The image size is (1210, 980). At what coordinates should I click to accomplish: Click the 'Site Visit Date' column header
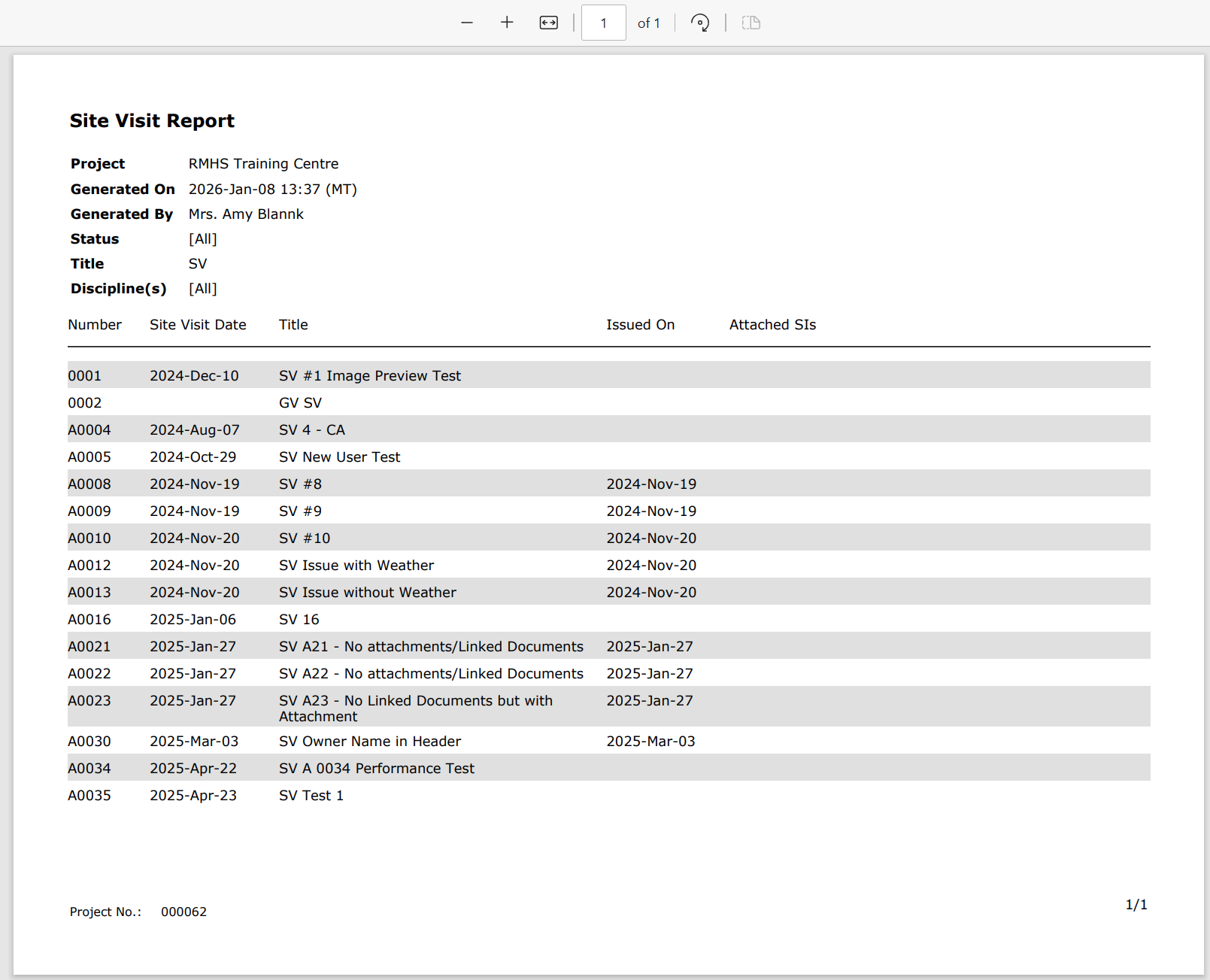pyautogui.click(x=198, y=325)
